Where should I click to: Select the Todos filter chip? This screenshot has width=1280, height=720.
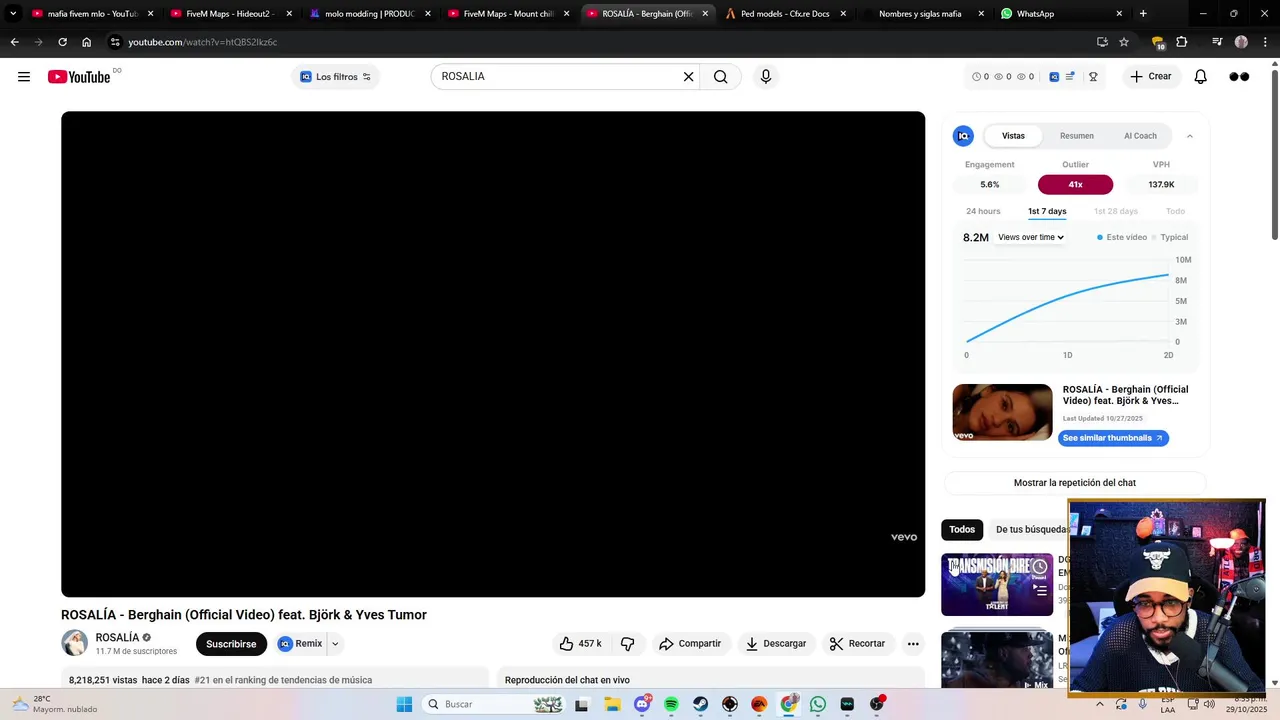962,529
